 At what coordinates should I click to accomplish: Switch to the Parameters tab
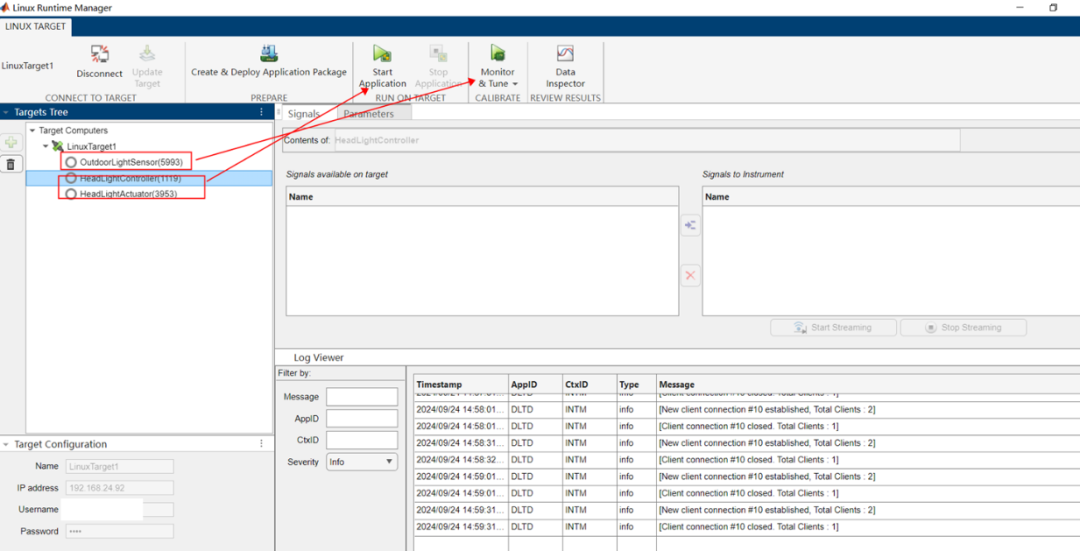(369, 114)
